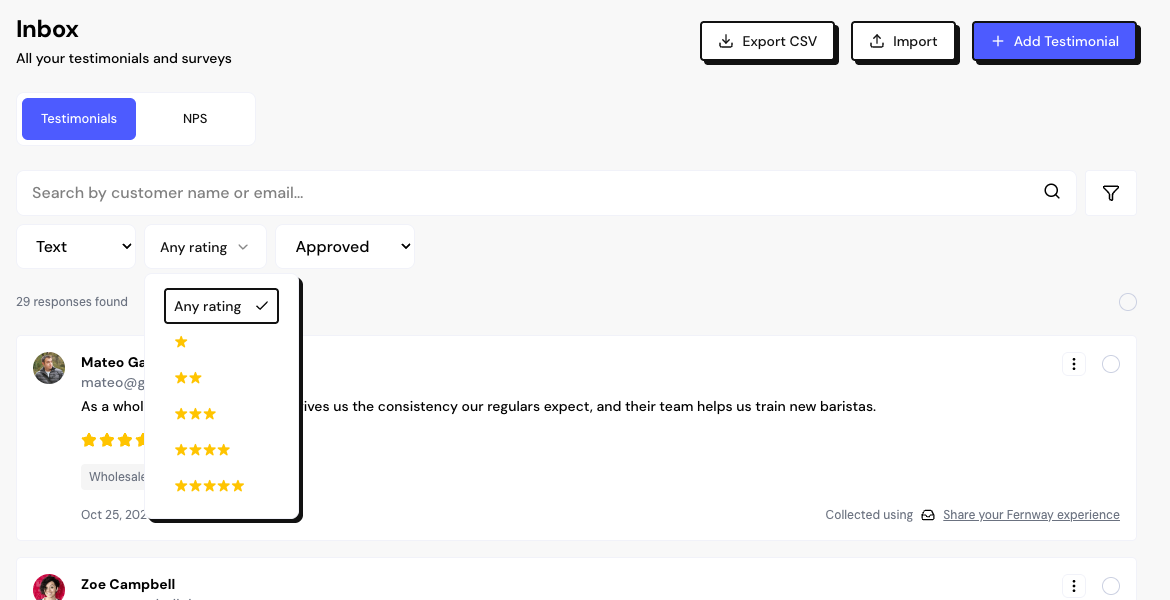Select Mateo's testimonial checkbox
Image resolution: width=1170 pixels, height=600 pixels.
[x=1110, y=364]
